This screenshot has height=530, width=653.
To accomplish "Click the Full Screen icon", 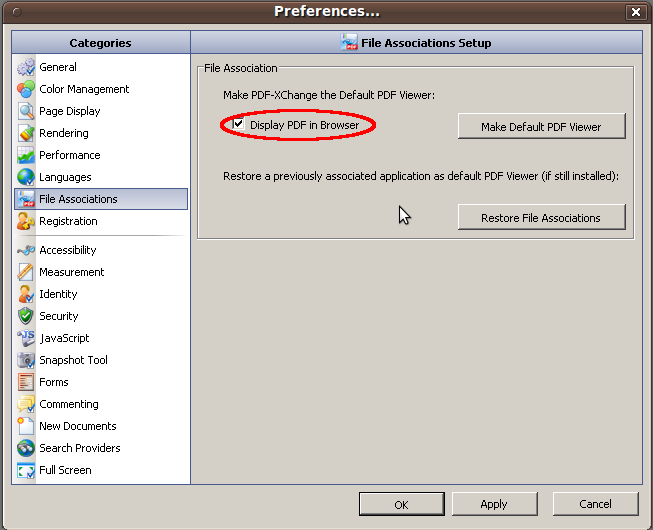I will 26,470.
